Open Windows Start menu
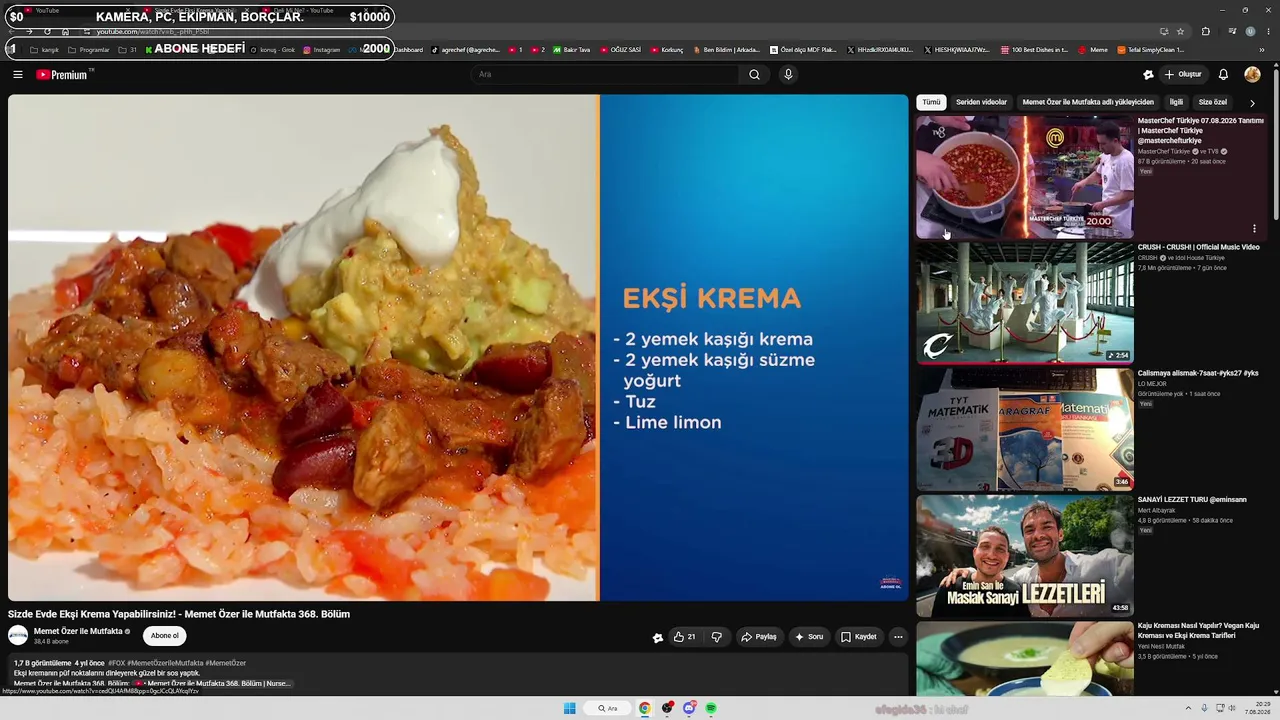 569,708
